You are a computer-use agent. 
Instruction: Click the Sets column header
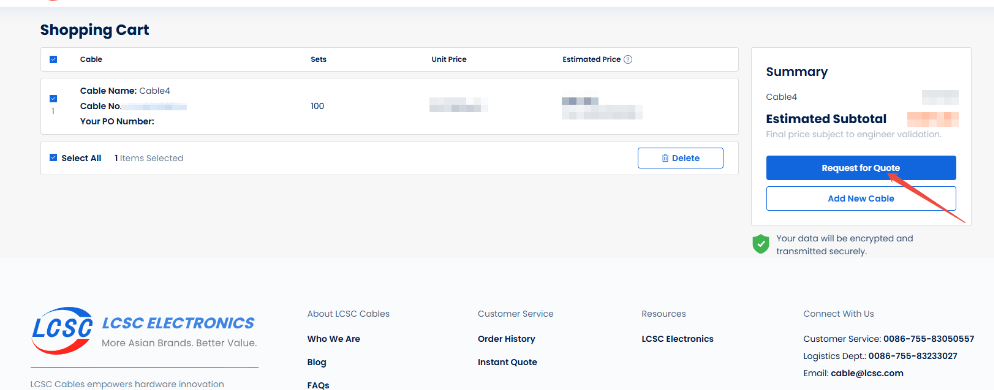(318, 60)
